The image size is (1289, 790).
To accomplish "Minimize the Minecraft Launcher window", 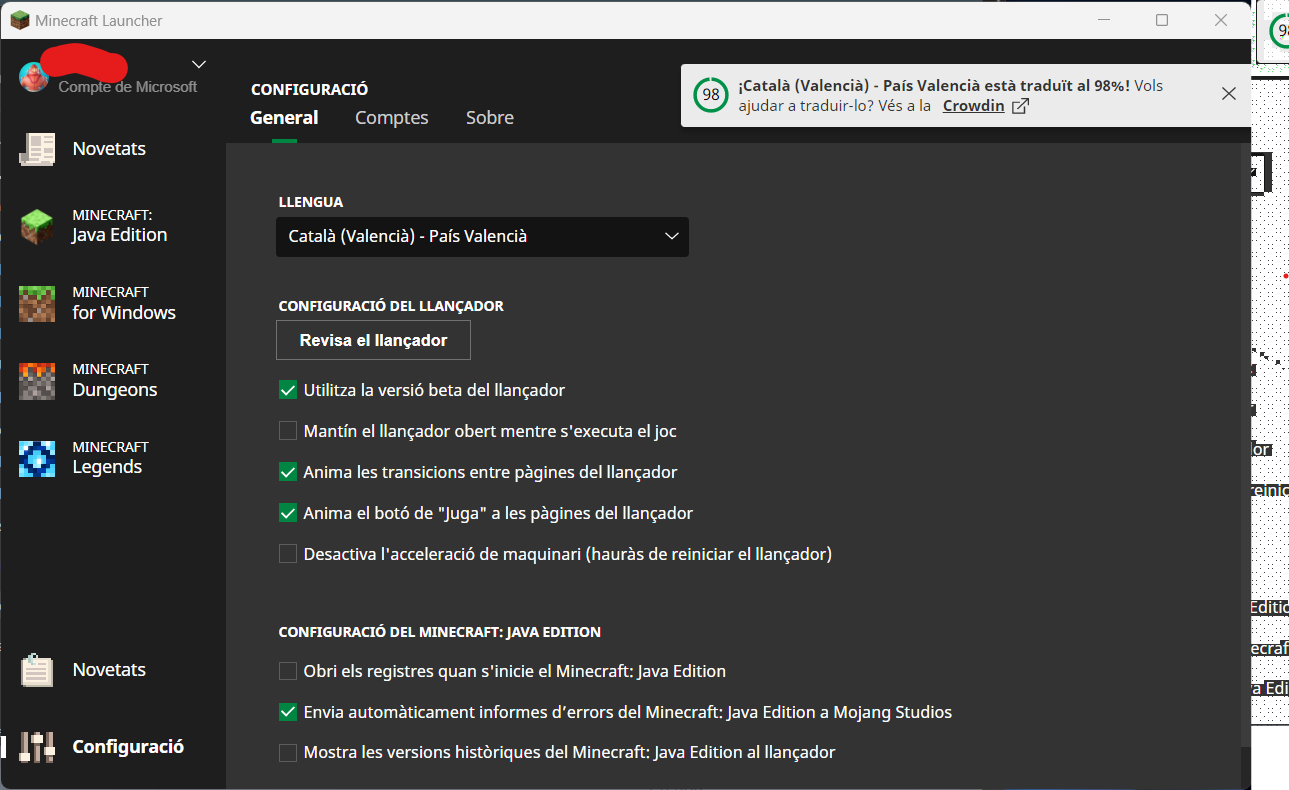I will click(1103, 20).
